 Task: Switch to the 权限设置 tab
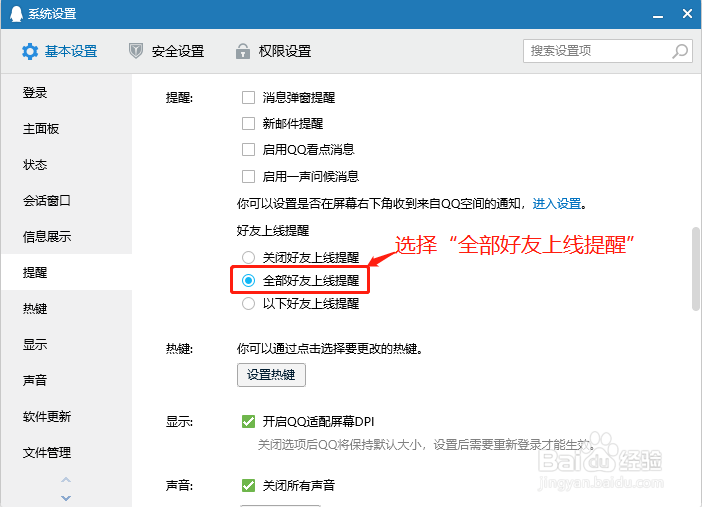click(x=274, y=52)
